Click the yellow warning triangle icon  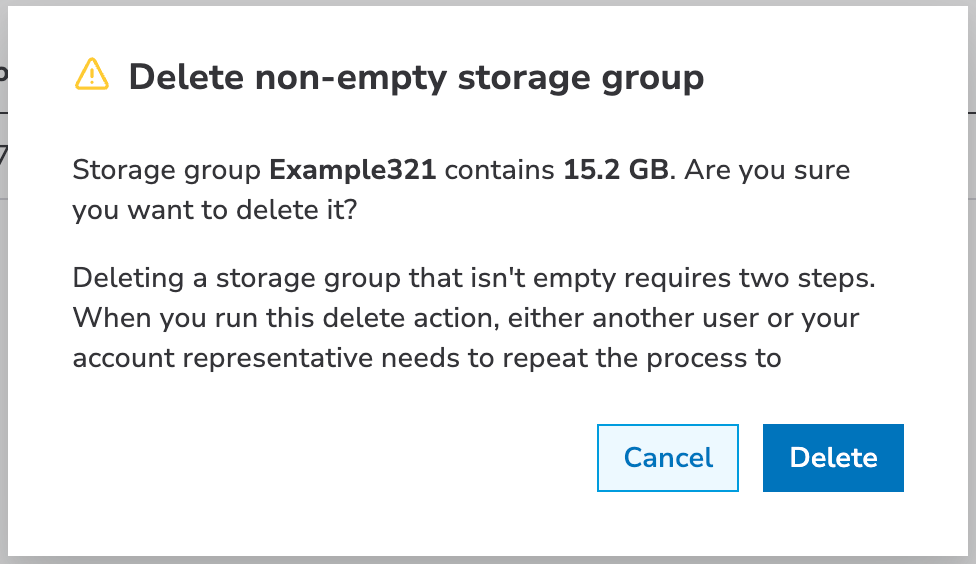[91, 75]
